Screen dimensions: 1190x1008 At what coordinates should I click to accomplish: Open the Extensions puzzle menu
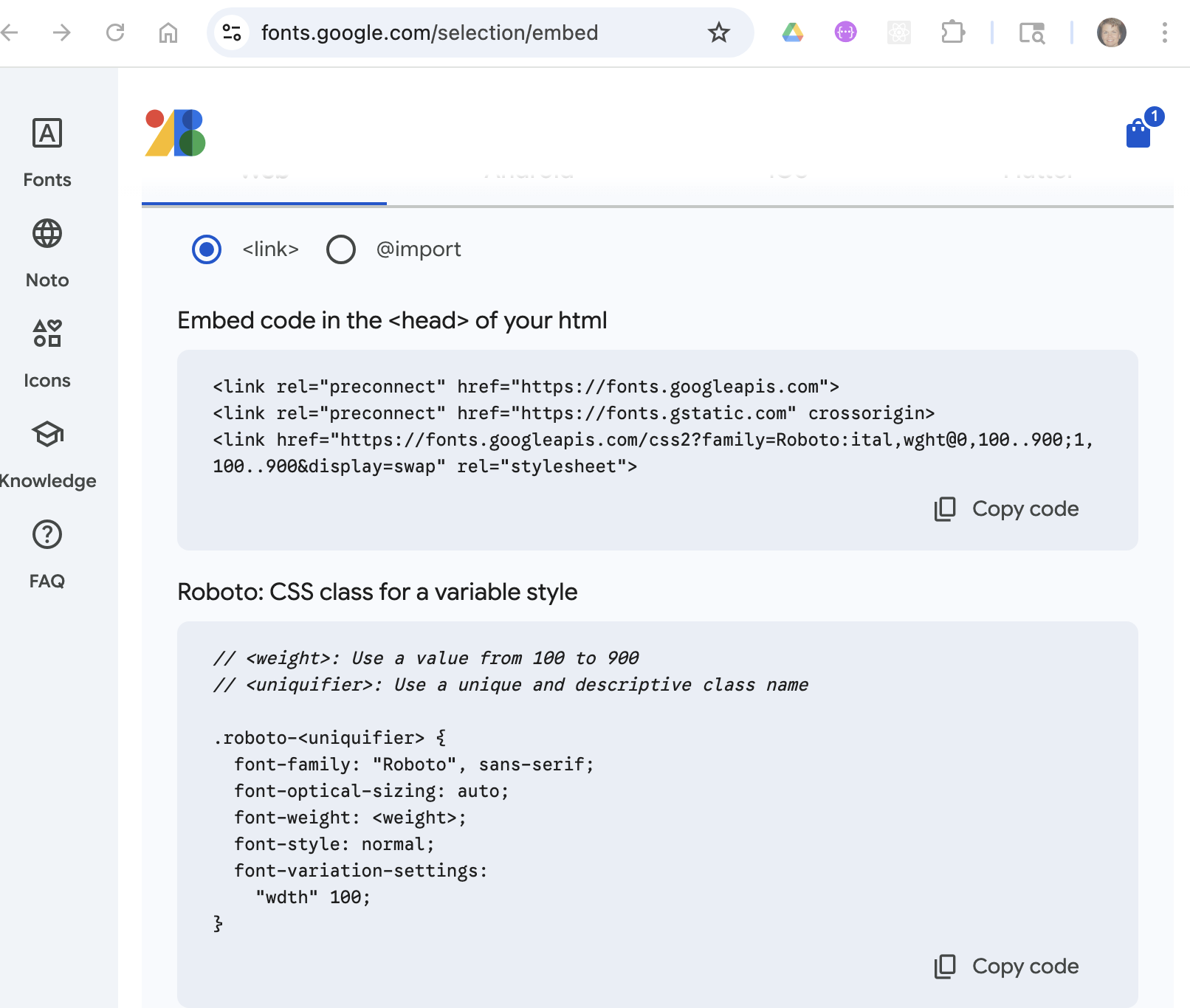[x=953, y=32]
